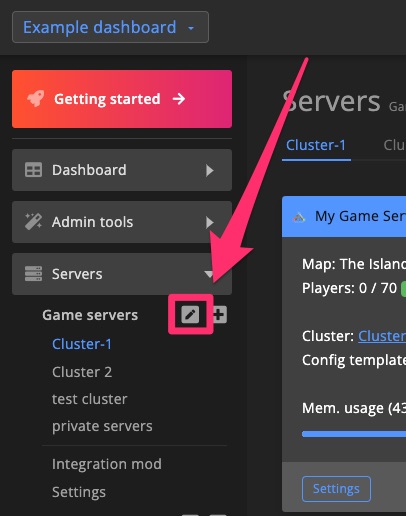406x516 pixels.
Task: Open the Admin tools sidebar item
Action: point(122,222)
